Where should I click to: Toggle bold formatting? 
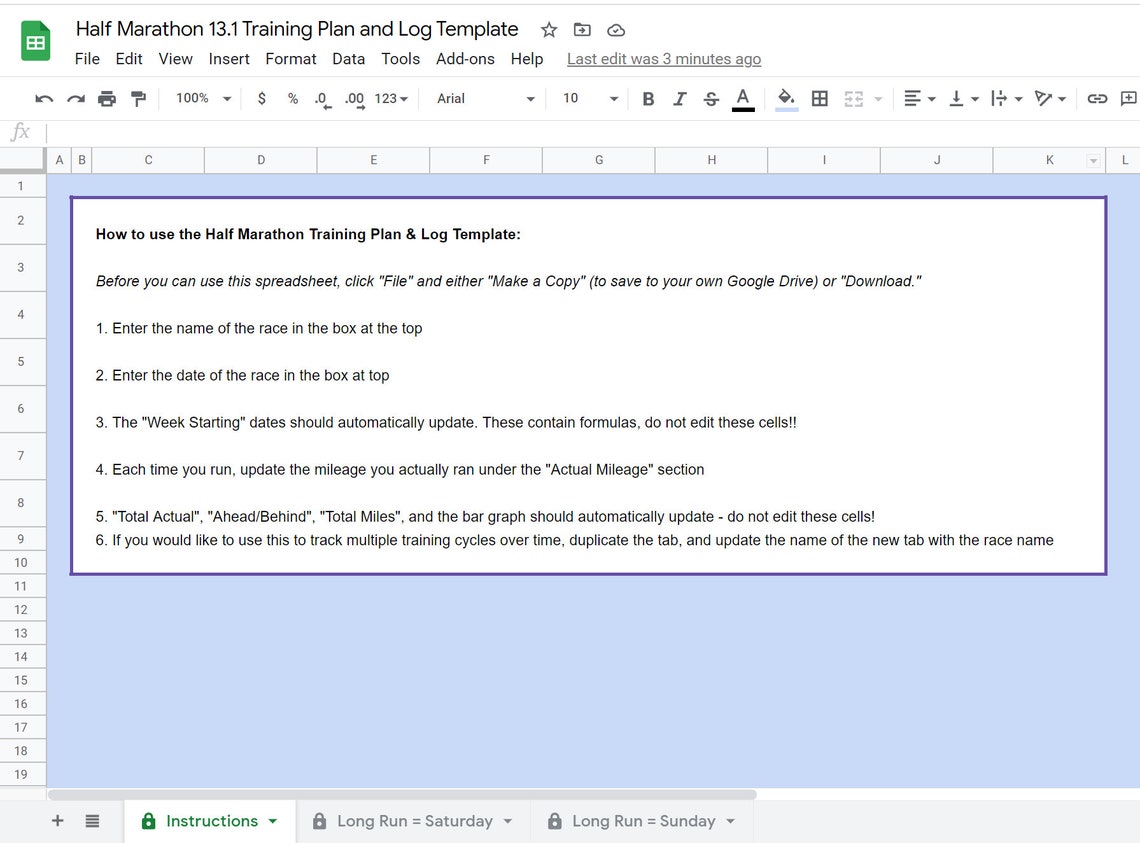(x=647, y=98)
